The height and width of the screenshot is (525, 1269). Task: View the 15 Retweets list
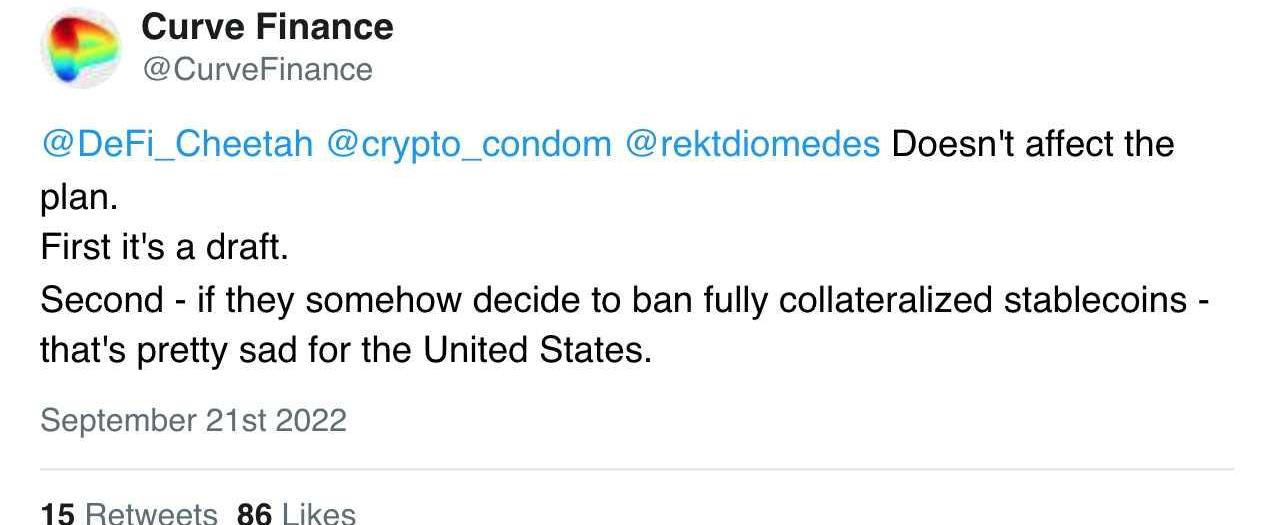(x=129, y=514)
